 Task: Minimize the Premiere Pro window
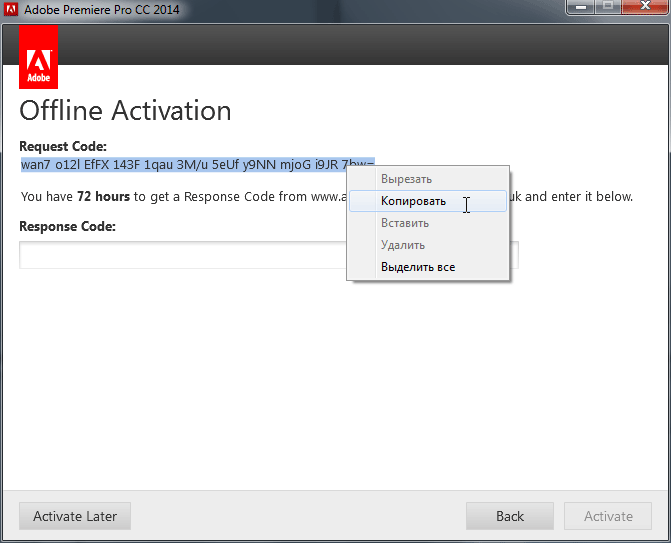(581, 7)
